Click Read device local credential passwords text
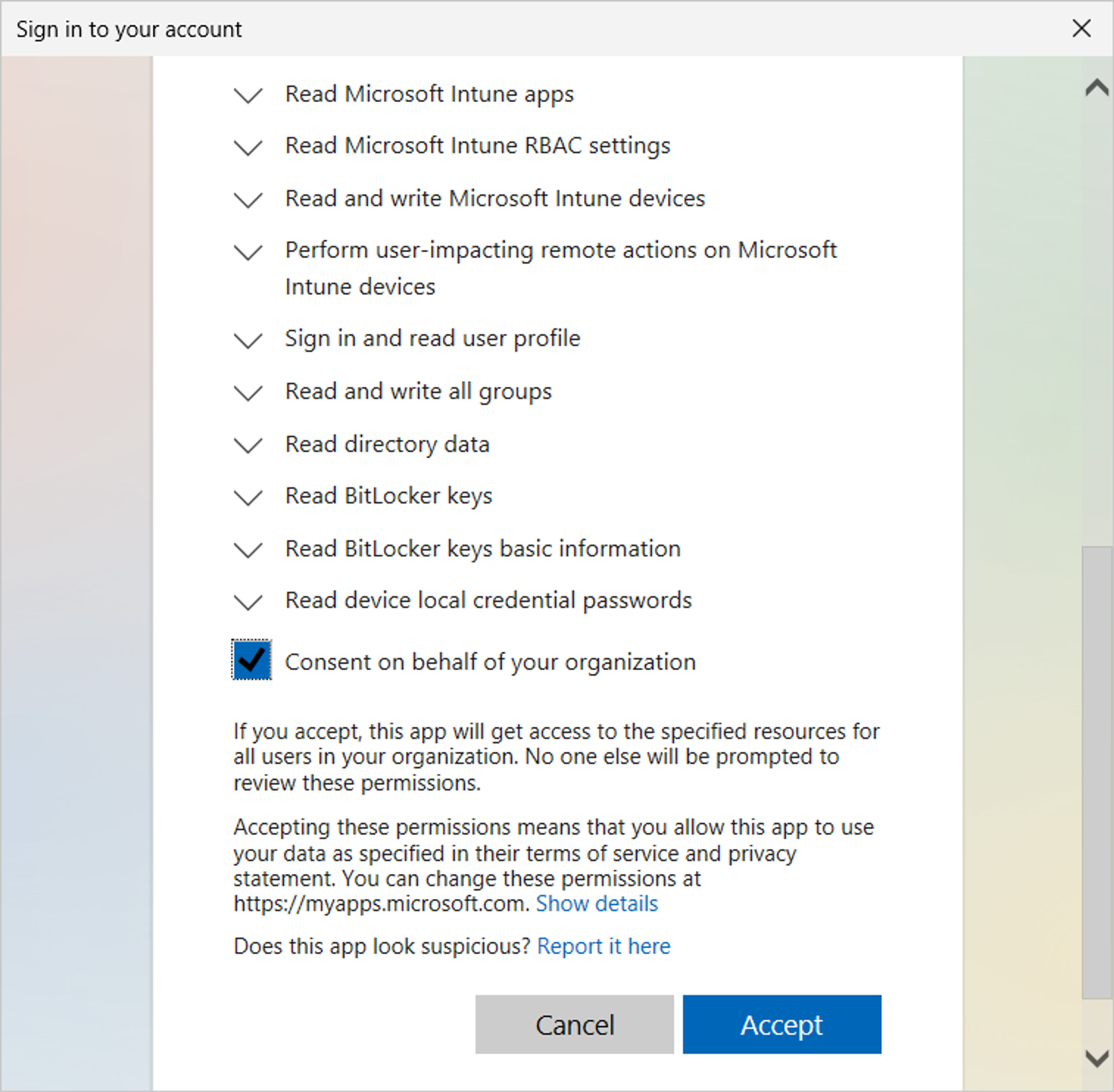 click(x=489, y=601)
